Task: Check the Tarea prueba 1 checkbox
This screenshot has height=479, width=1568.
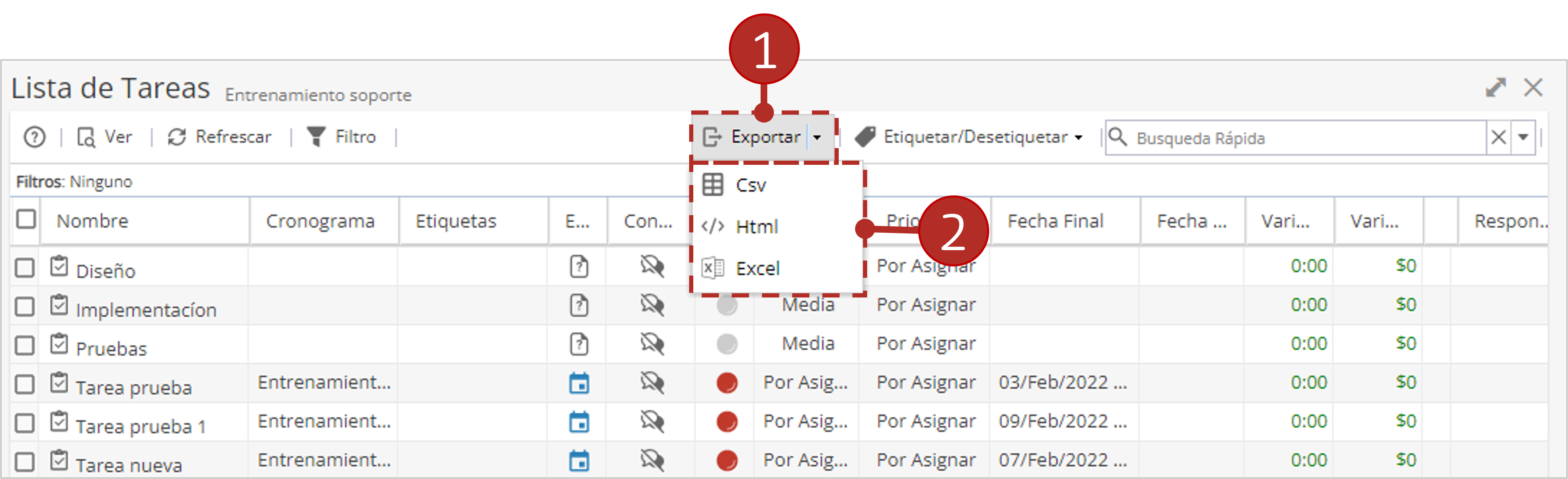Action: pos(24,423)
